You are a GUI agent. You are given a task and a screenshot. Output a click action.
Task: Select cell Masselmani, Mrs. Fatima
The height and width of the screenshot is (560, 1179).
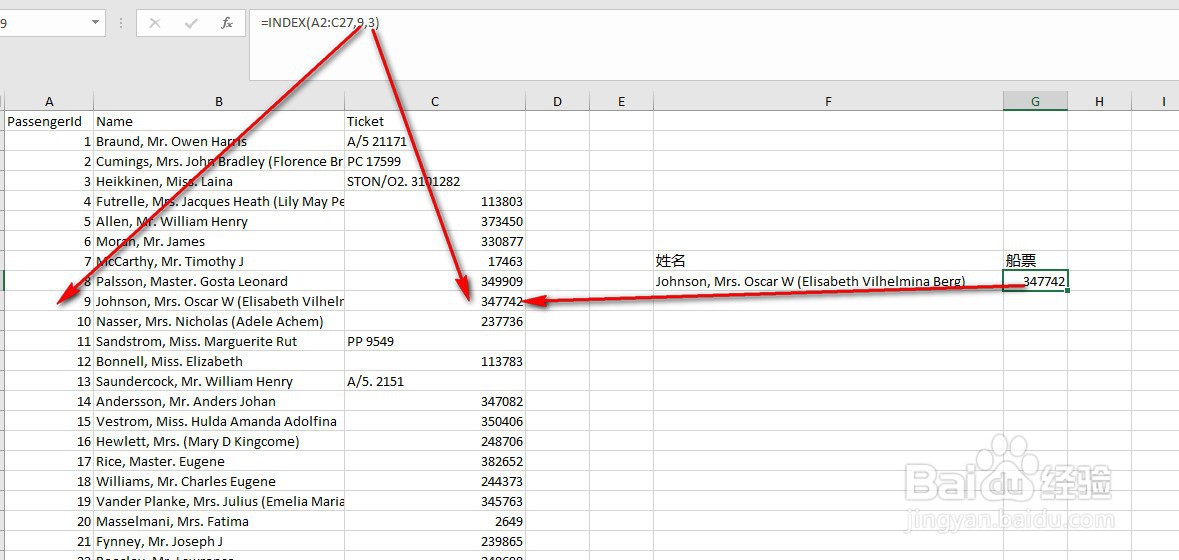219,521
